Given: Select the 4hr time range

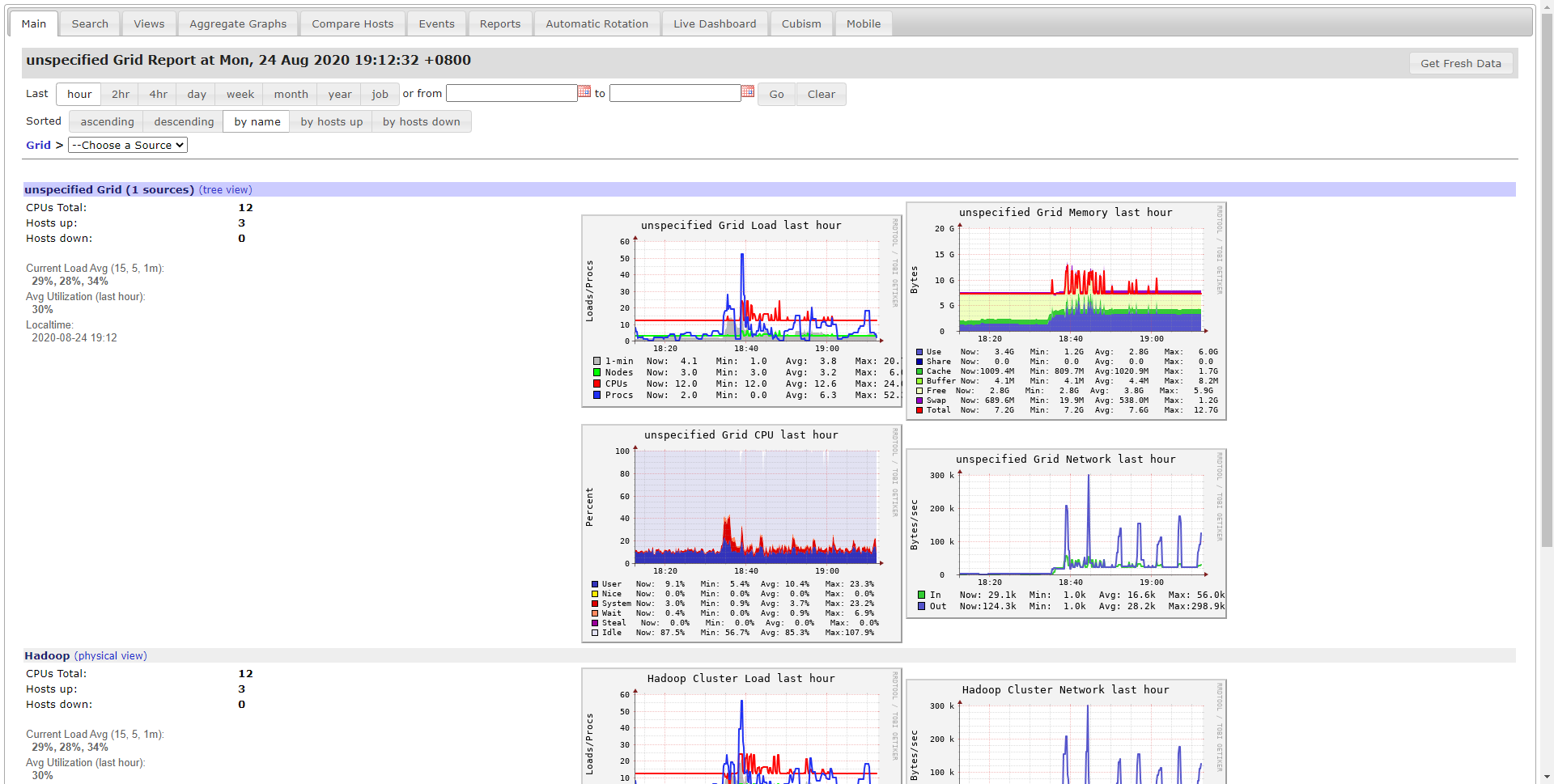Looking at the screenshot, I should 159,95.
